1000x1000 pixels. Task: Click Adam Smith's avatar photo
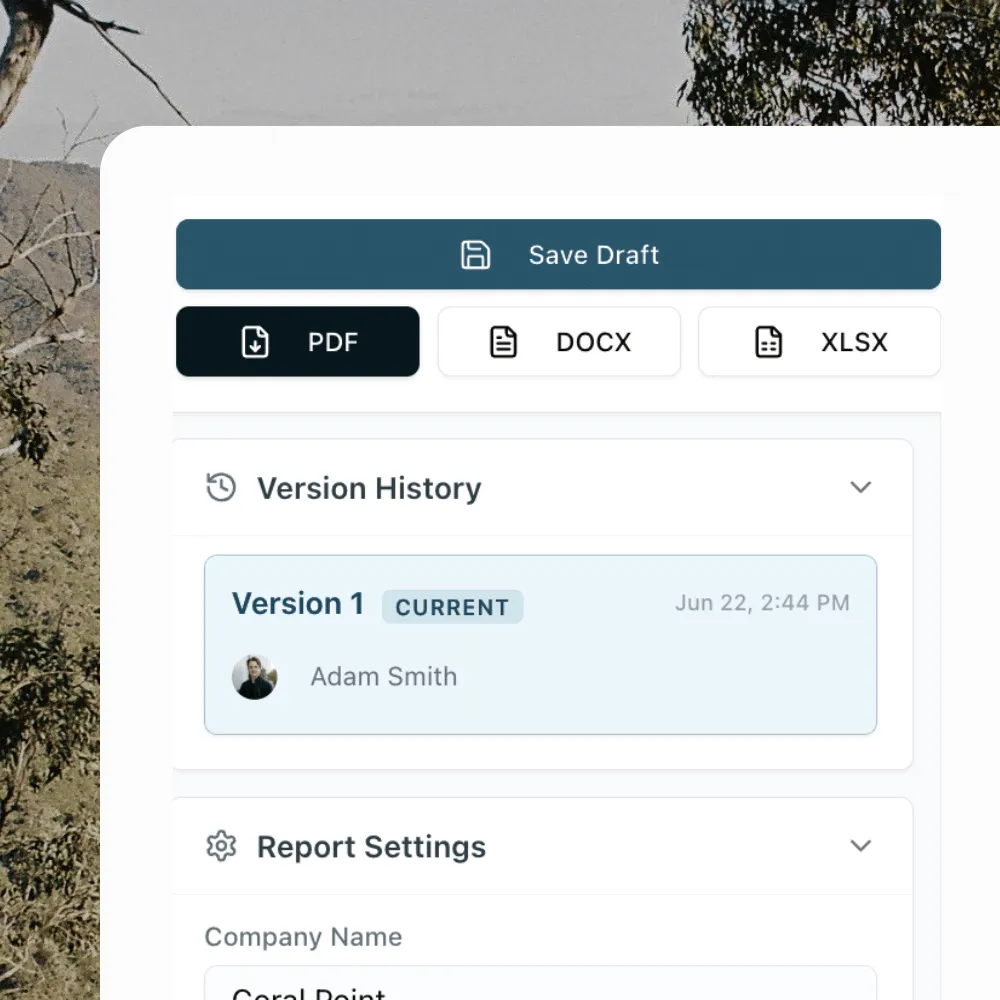click(x=254, y=677)
